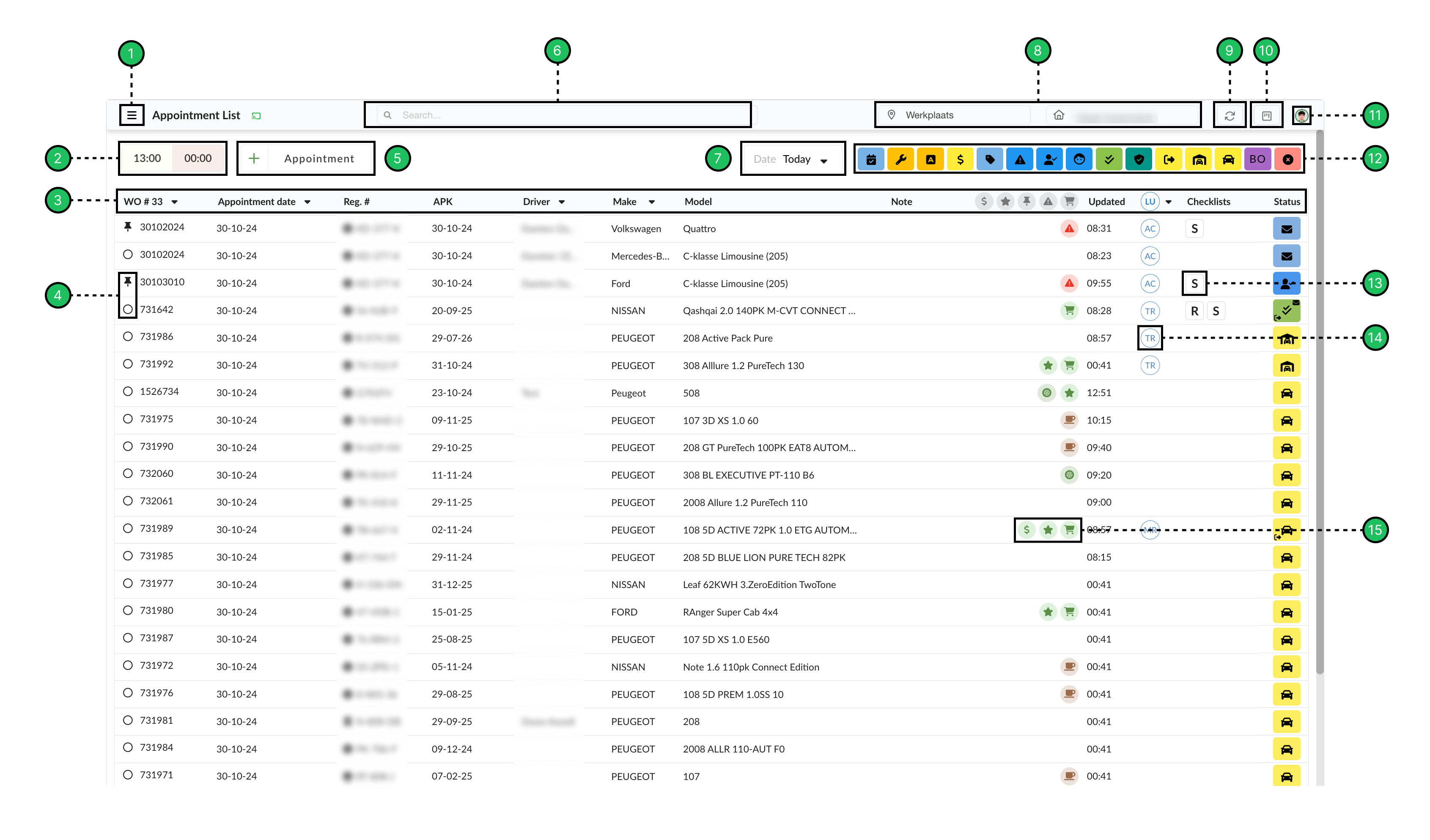Click the green double-check status filter
Screen dimensions: 1430x840
pyautogui.click(x=1109, y=159)
